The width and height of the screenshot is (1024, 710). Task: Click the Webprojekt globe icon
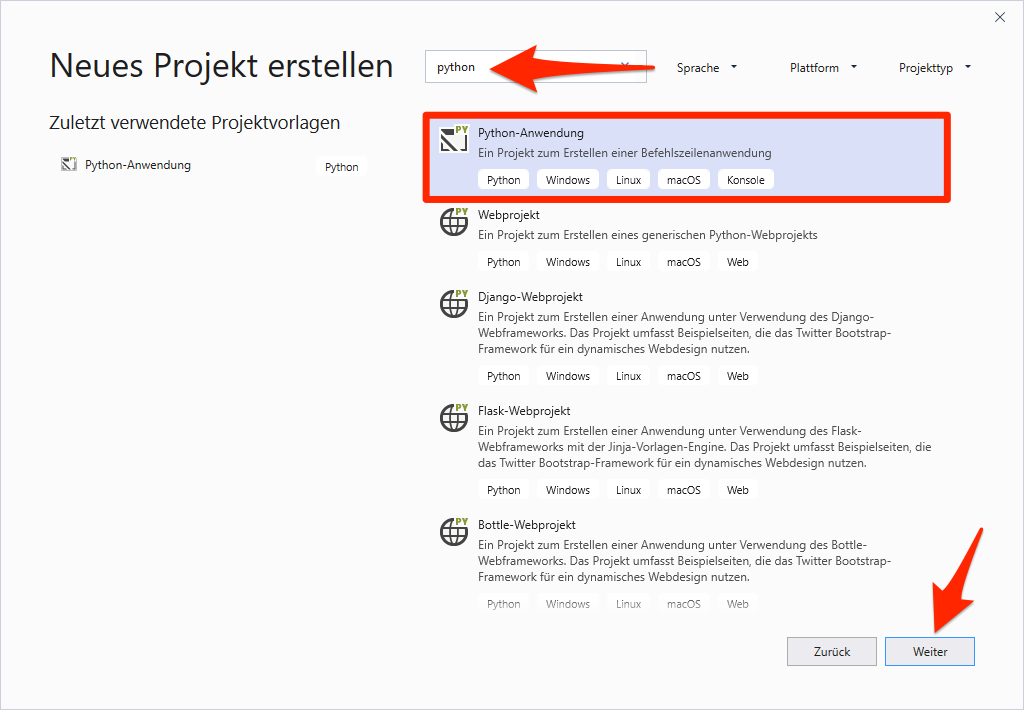454,221
